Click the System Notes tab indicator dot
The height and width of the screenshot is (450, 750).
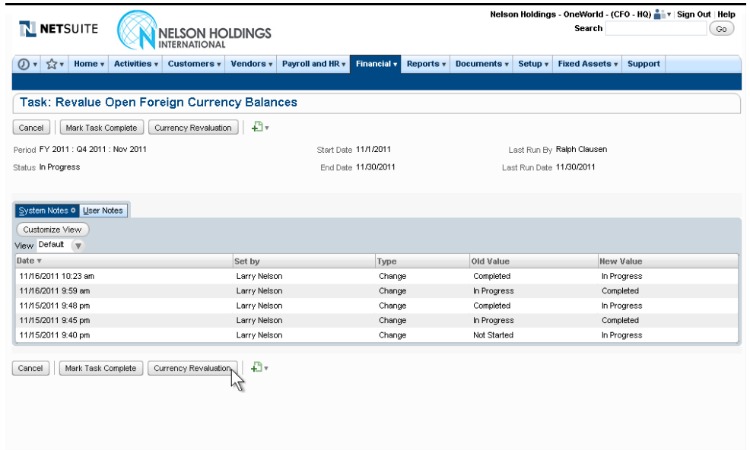pos(73,210)
